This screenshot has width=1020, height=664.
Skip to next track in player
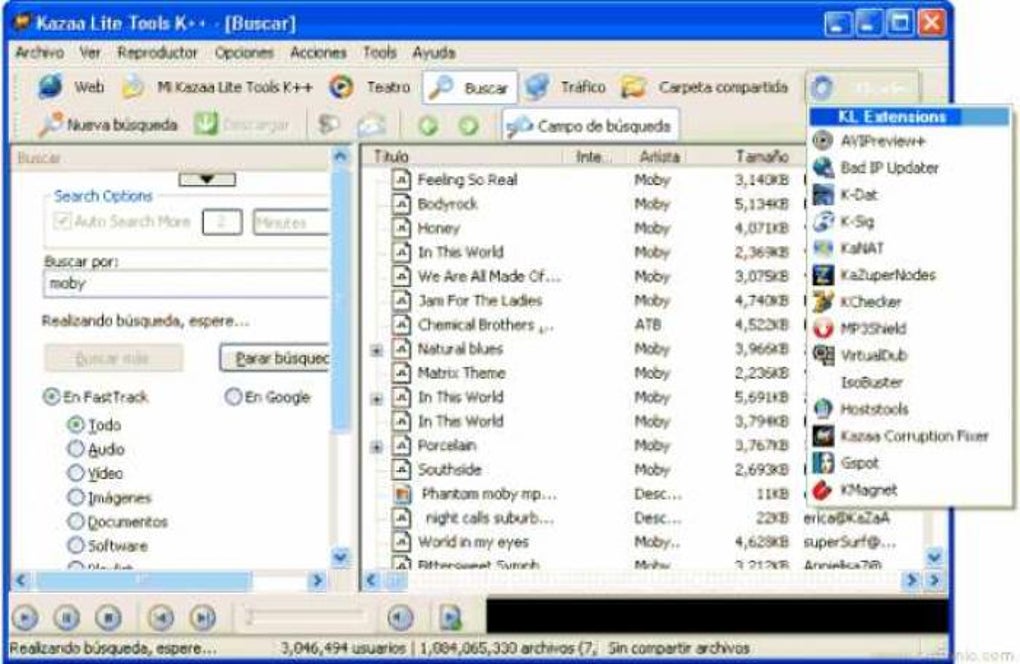click(202, 617)
